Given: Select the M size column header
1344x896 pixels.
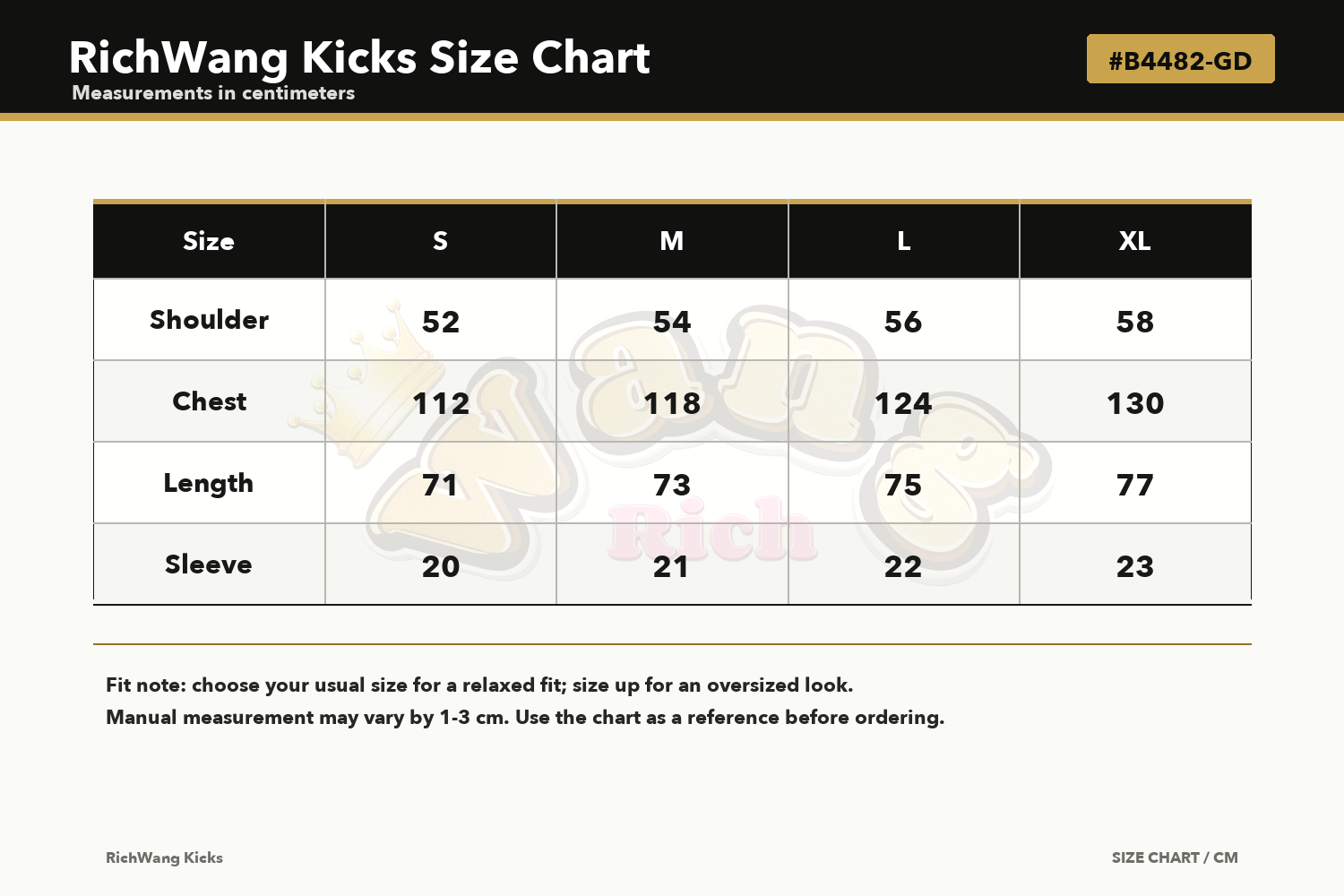Looking at the screenshot, I should coord(672,241).
